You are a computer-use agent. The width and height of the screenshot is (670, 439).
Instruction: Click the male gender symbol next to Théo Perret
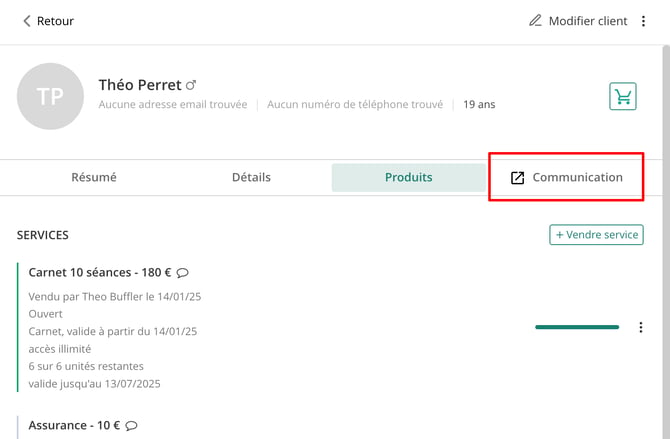pos(191,85)
